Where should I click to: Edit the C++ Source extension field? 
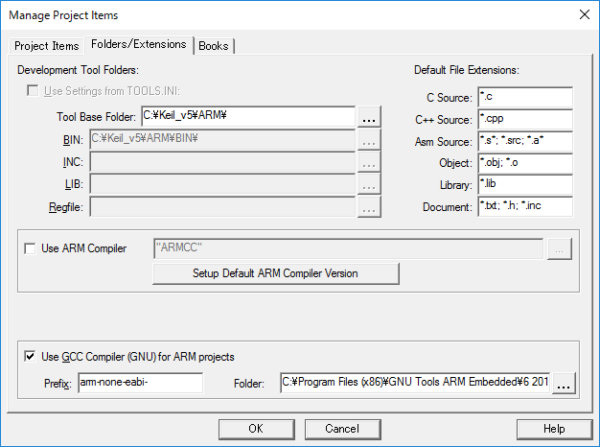[x=525, y=119]
